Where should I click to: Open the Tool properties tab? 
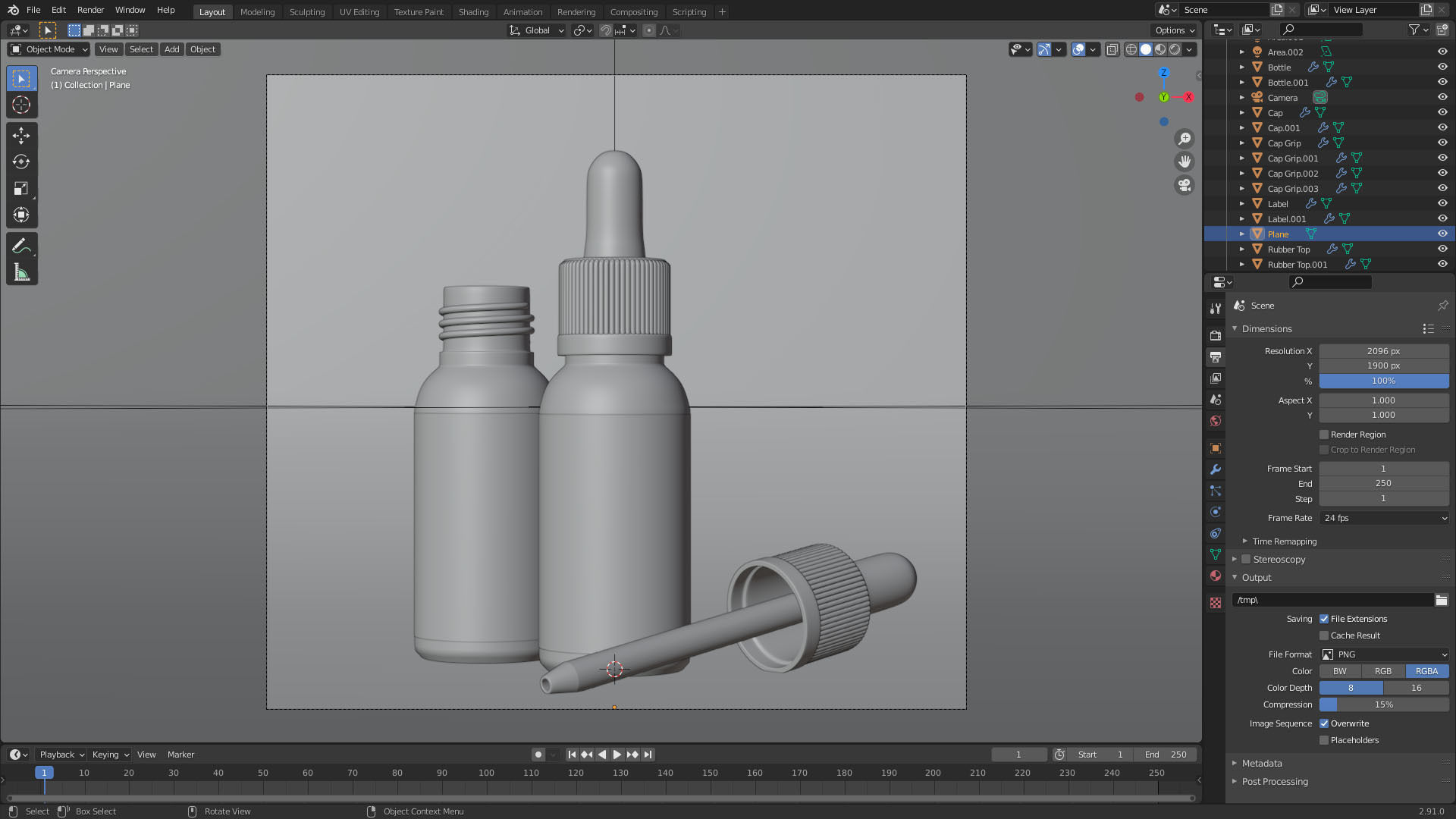(x=1216, y=309)
